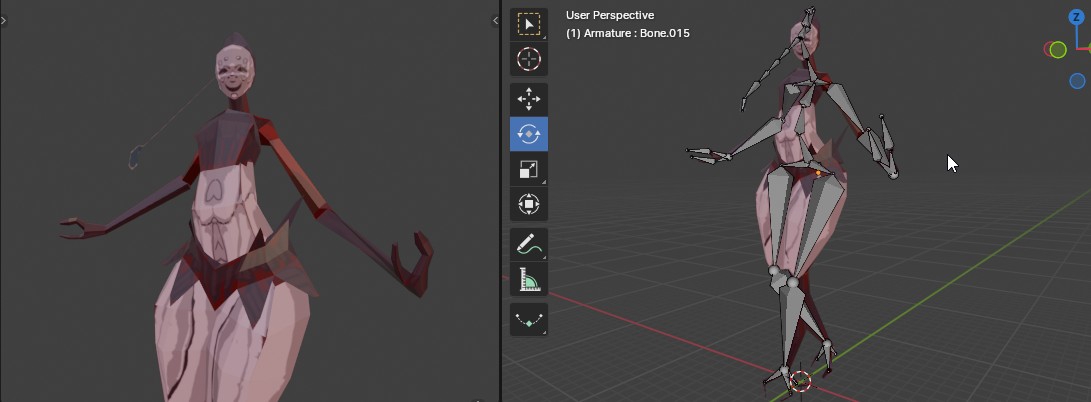Select the Select Box tool
The height and width of the screenshot is (402, 1091).
click(528, 24)
